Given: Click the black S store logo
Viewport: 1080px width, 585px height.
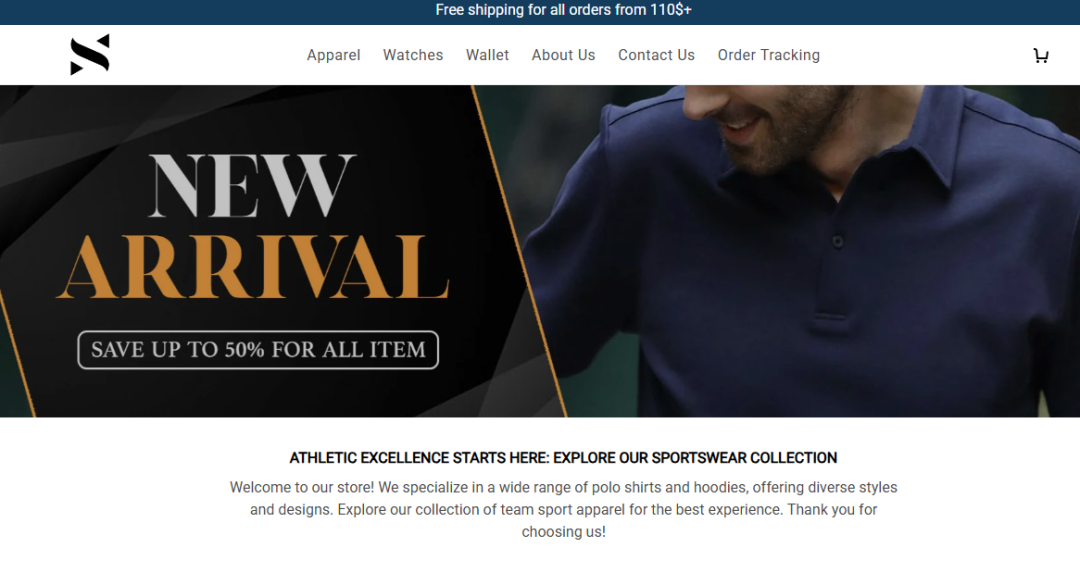Looking at the screenshot, I should pos(90,54).
